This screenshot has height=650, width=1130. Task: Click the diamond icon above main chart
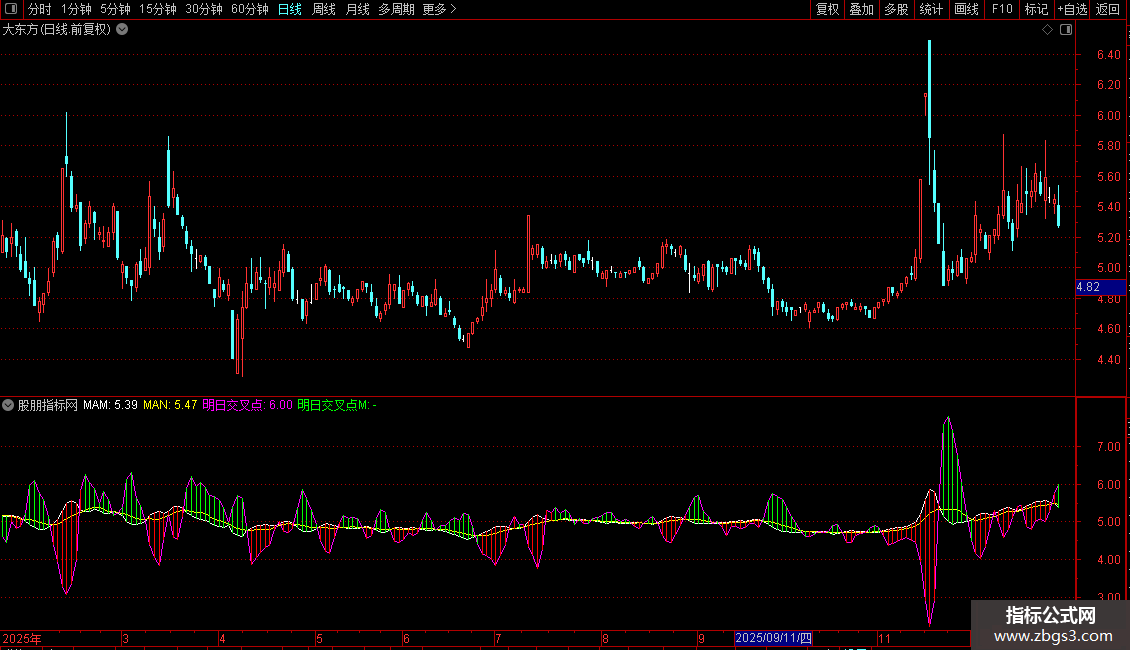1048,30
